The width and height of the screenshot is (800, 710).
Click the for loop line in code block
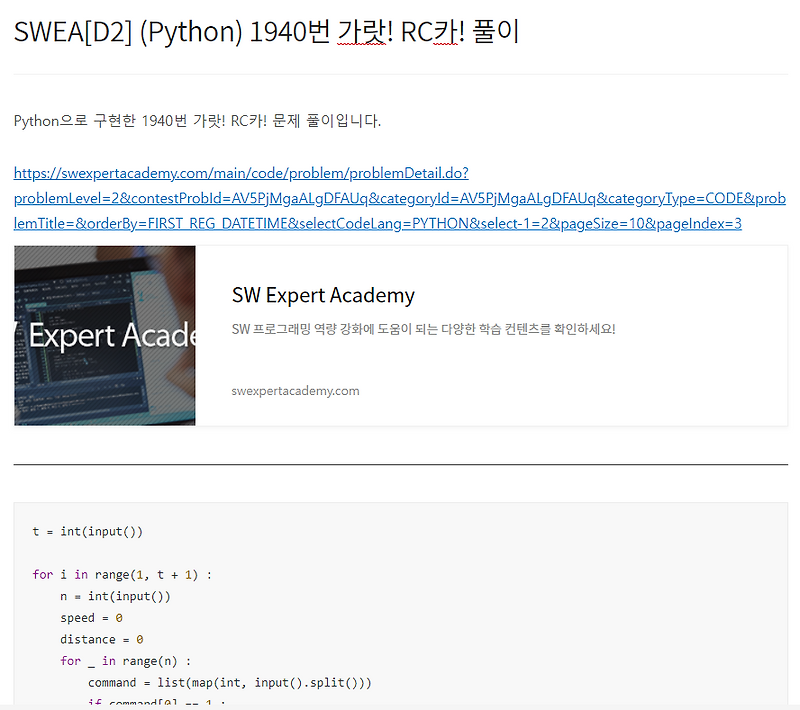pyautogui.click(x=120, y=574)
